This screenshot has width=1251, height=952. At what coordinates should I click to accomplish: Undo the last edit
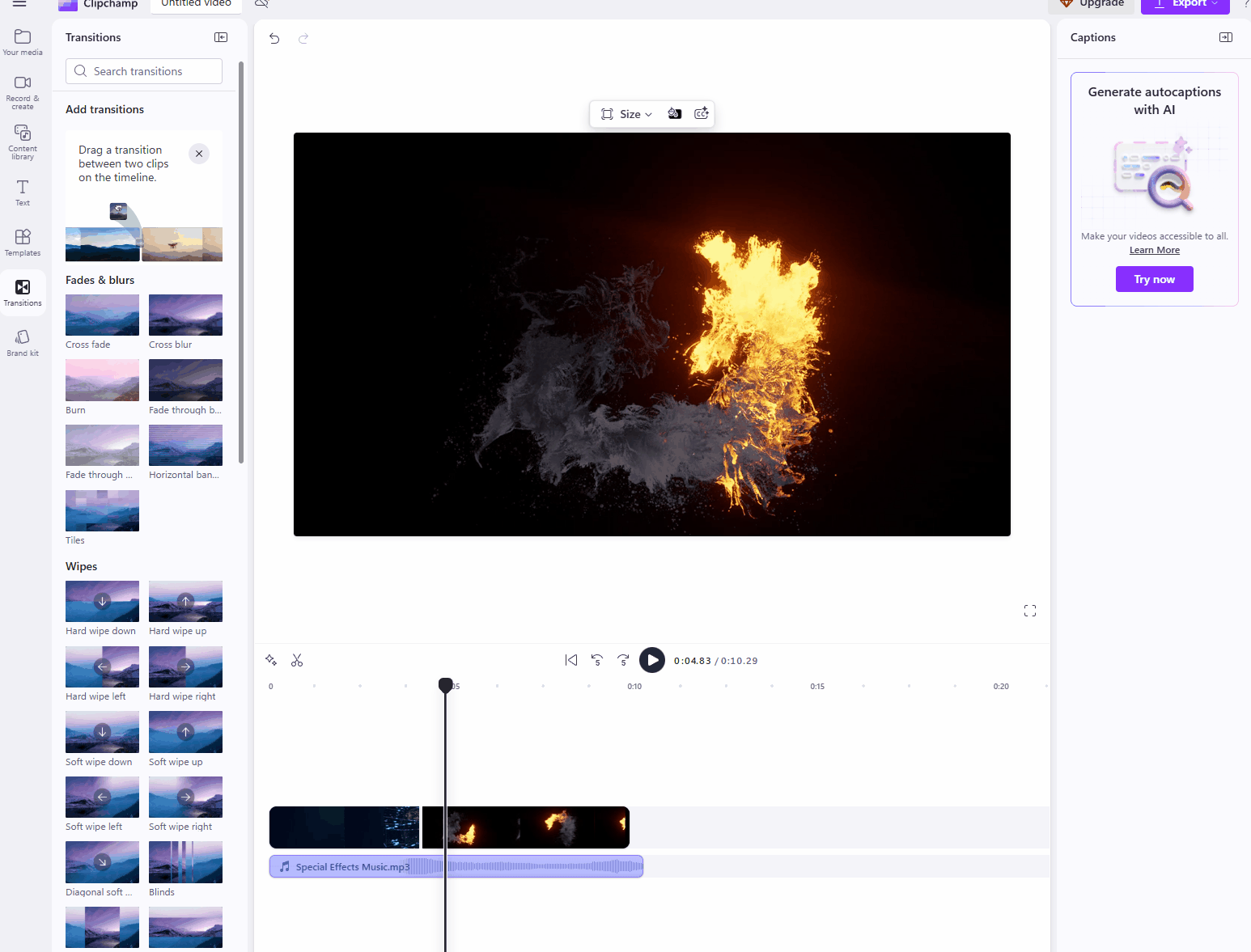274,38
